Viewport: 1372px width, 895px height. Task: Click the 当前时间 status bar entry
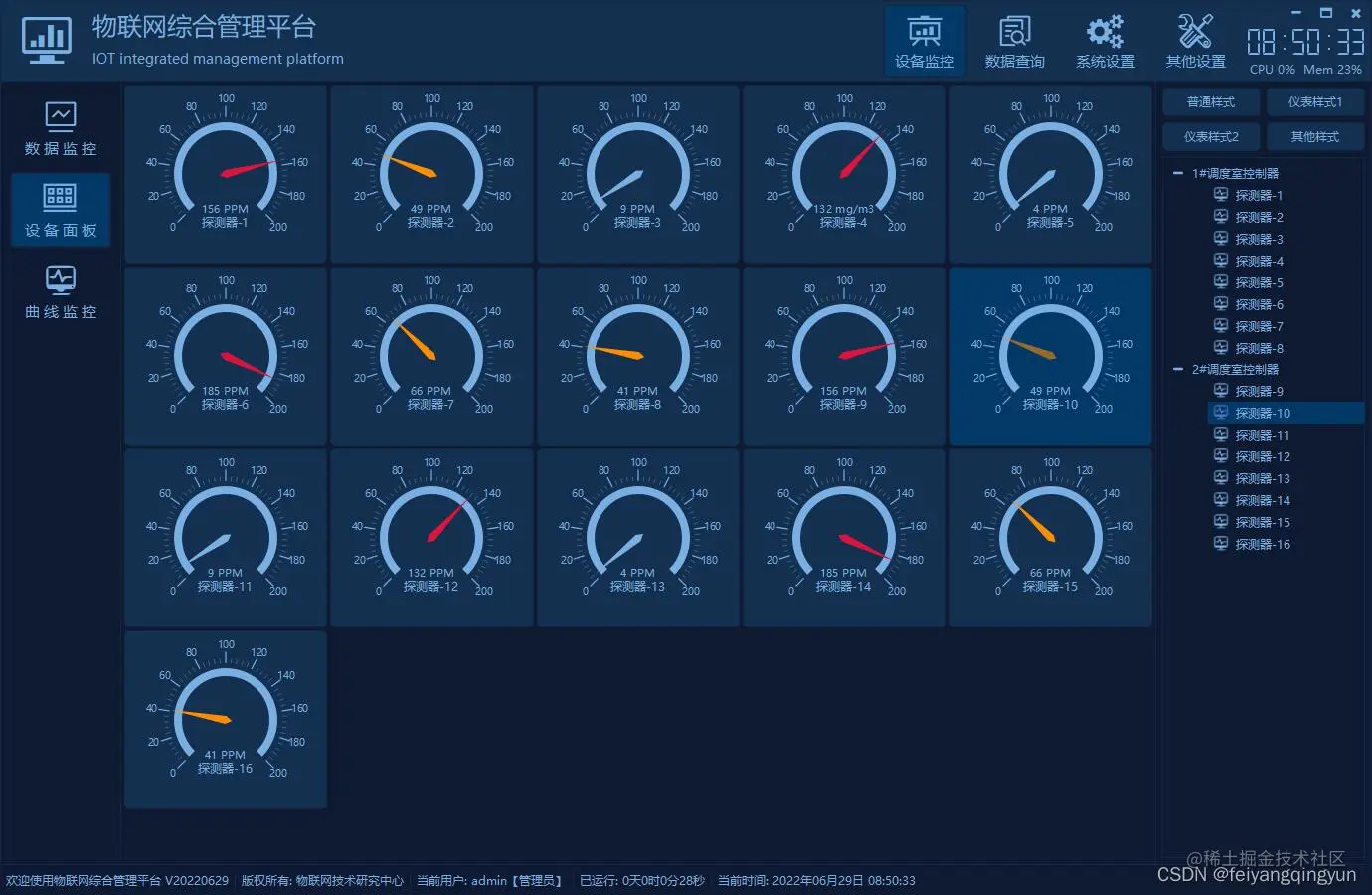click(816, 881)
